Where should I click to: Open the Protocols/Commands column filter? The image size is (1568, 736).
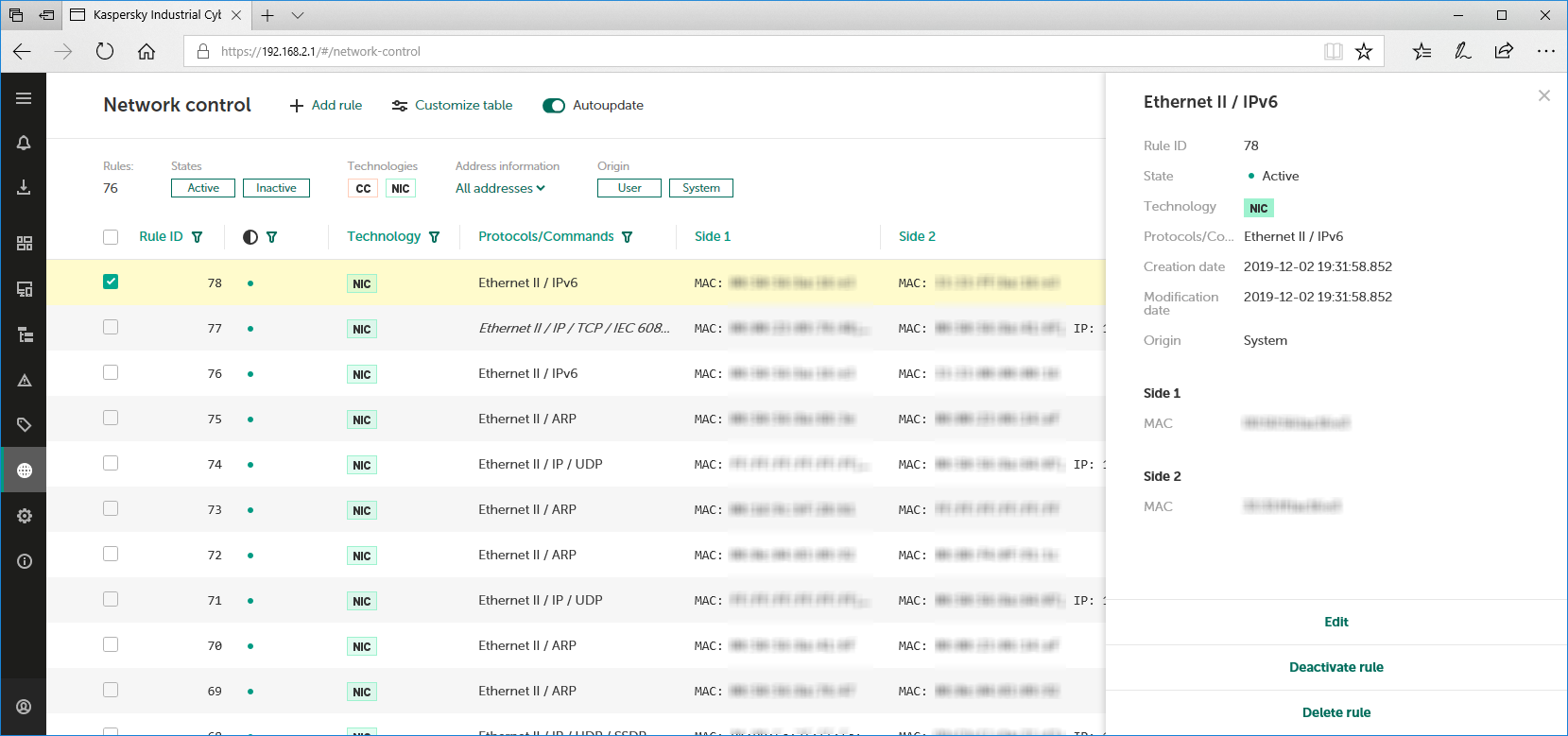coord(628,237)
